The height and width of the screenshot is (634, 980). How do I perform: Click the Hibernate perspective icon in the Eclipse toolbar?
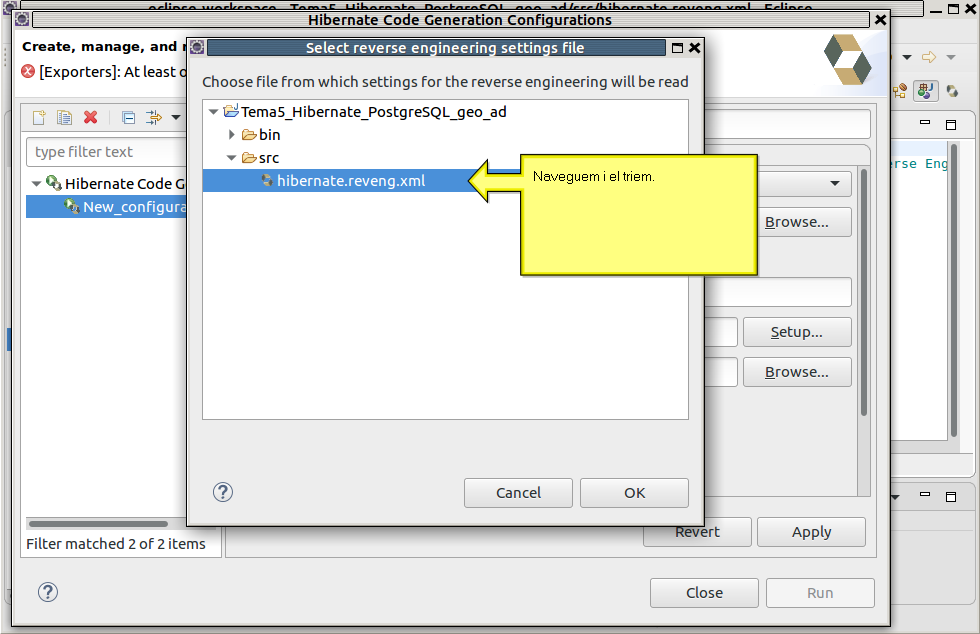[x=926, y=91]
